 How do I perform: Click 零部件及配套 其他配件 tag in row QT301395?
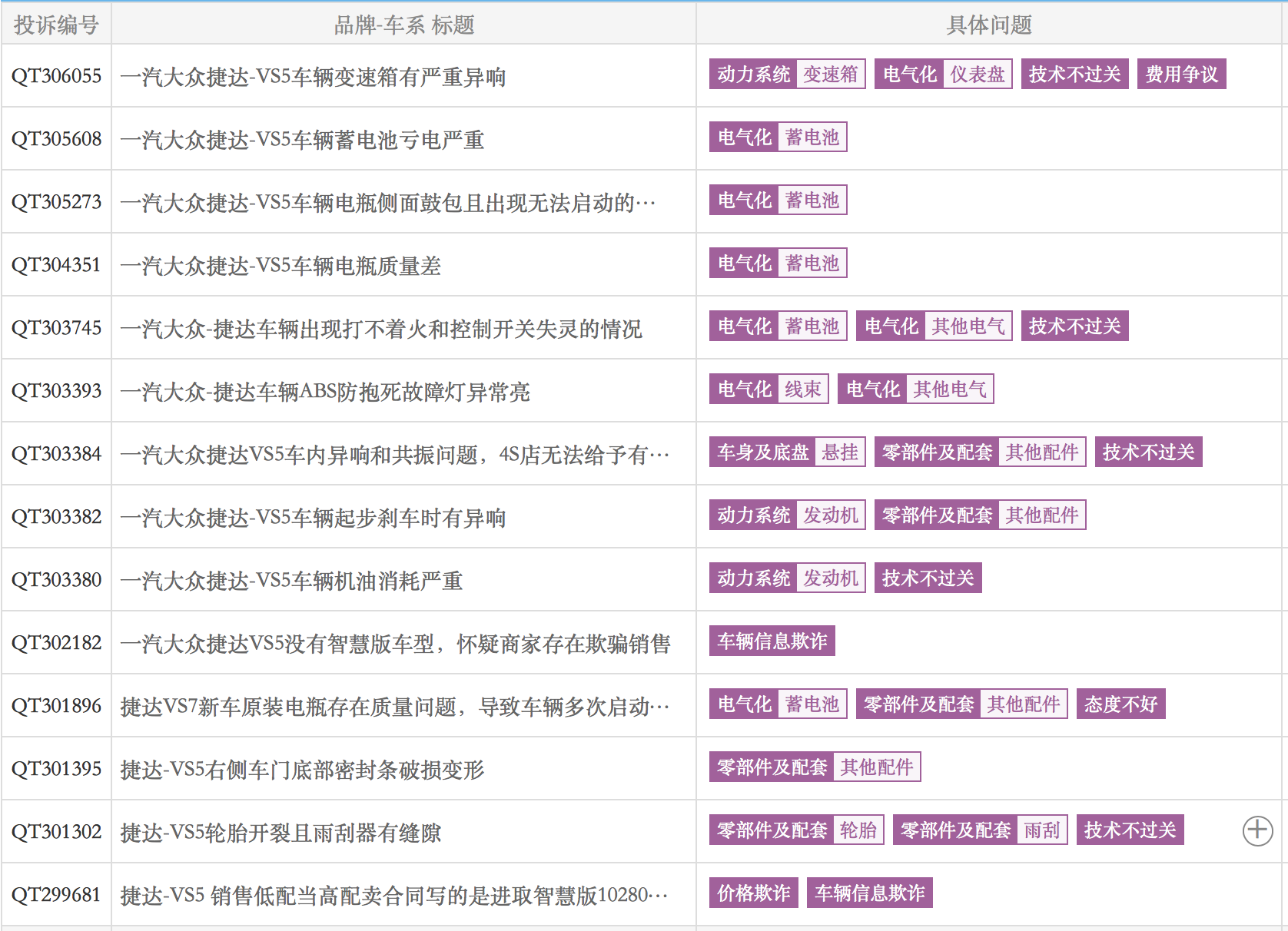coord(815,767)
